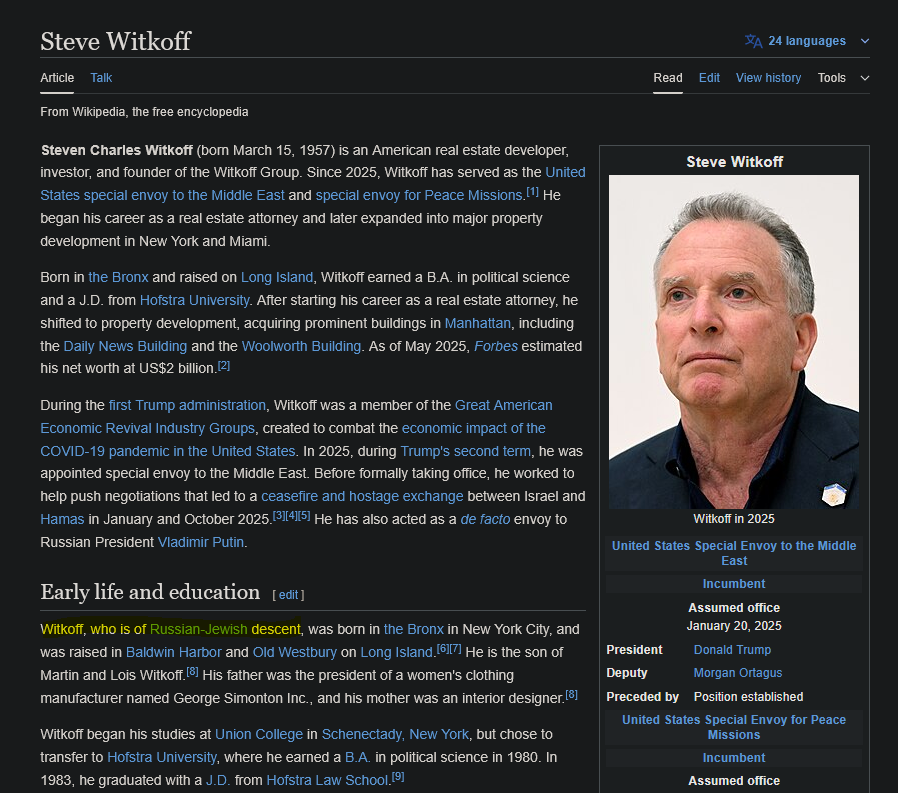Go to Vladimir Putin article link
This screenshot has width=898, height=793.
200,542
